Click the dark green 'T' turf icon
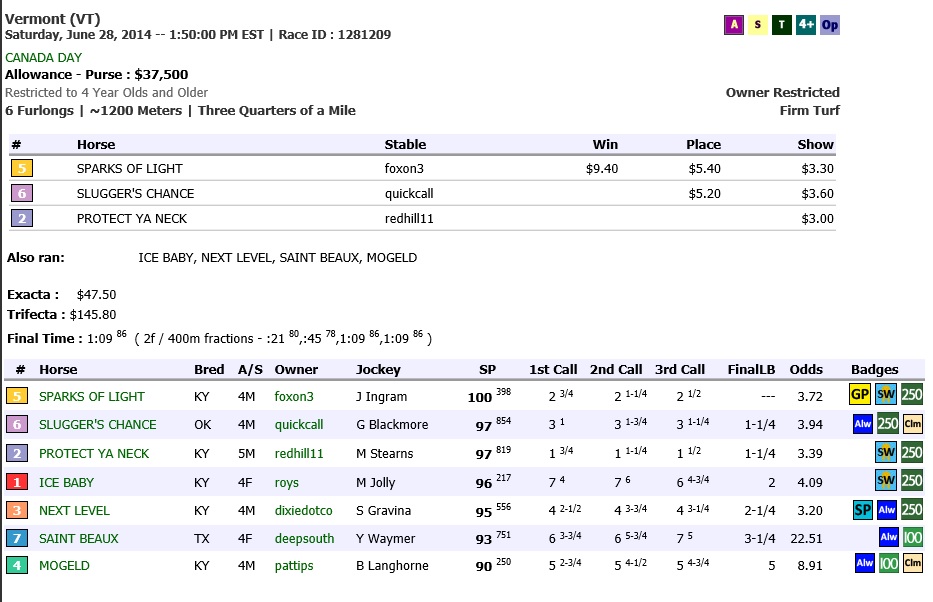This screenshot has height=602, width=933. tap(781, 26)
